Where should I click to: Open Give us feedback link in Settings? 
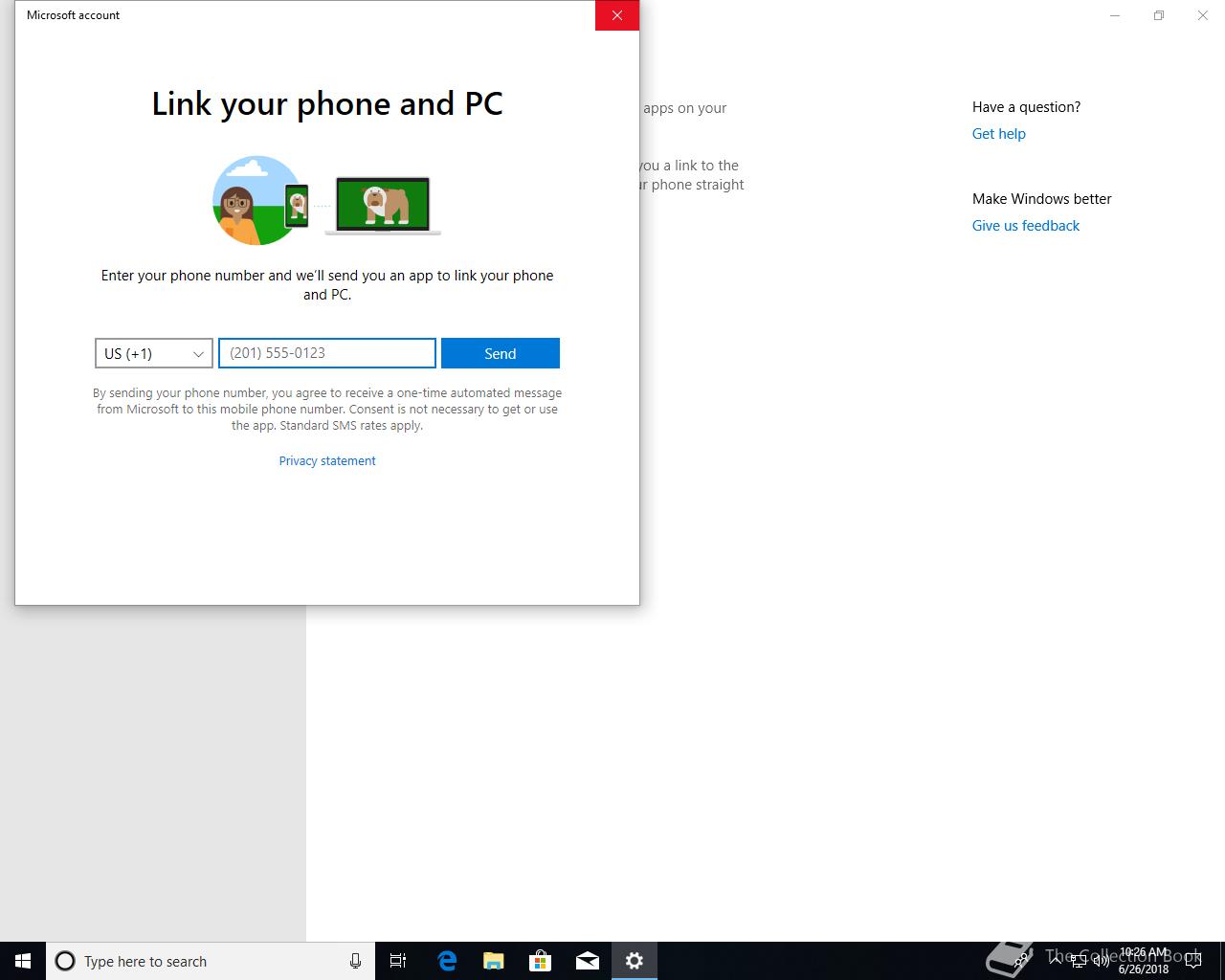pyautogui.click(x=1025, y=226)
